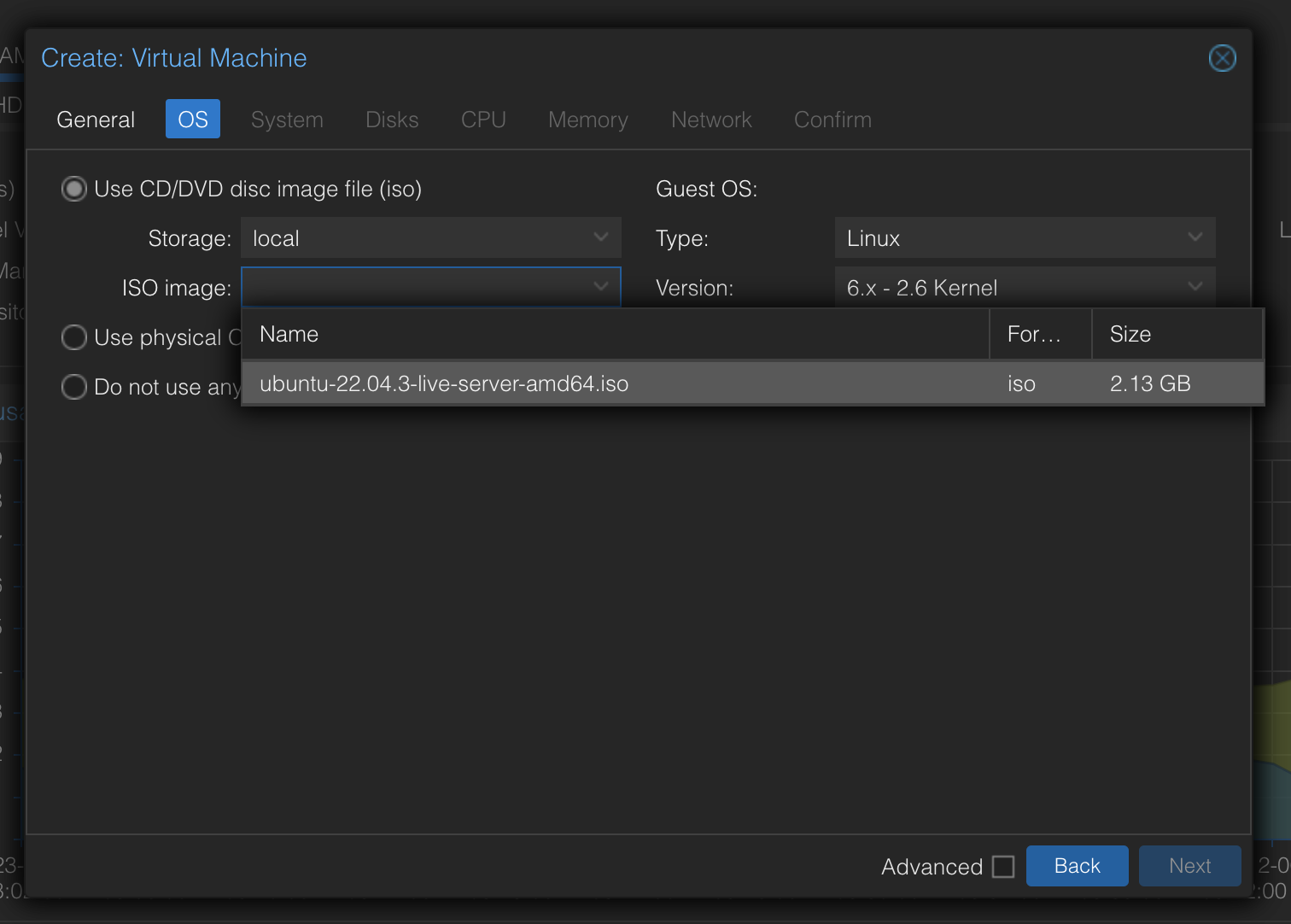Click the Back button
Viewport: 1291px width, 924px height.
[x=1077, y=866]
